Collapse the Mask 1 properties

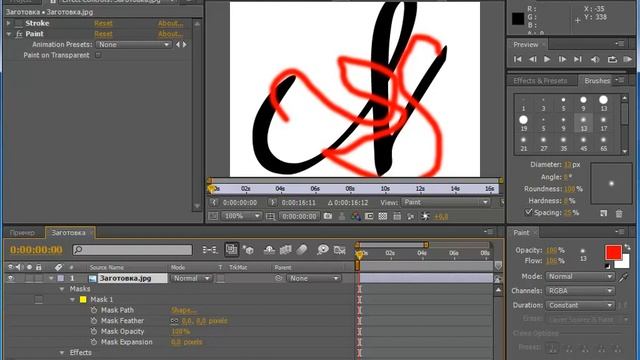73,300
